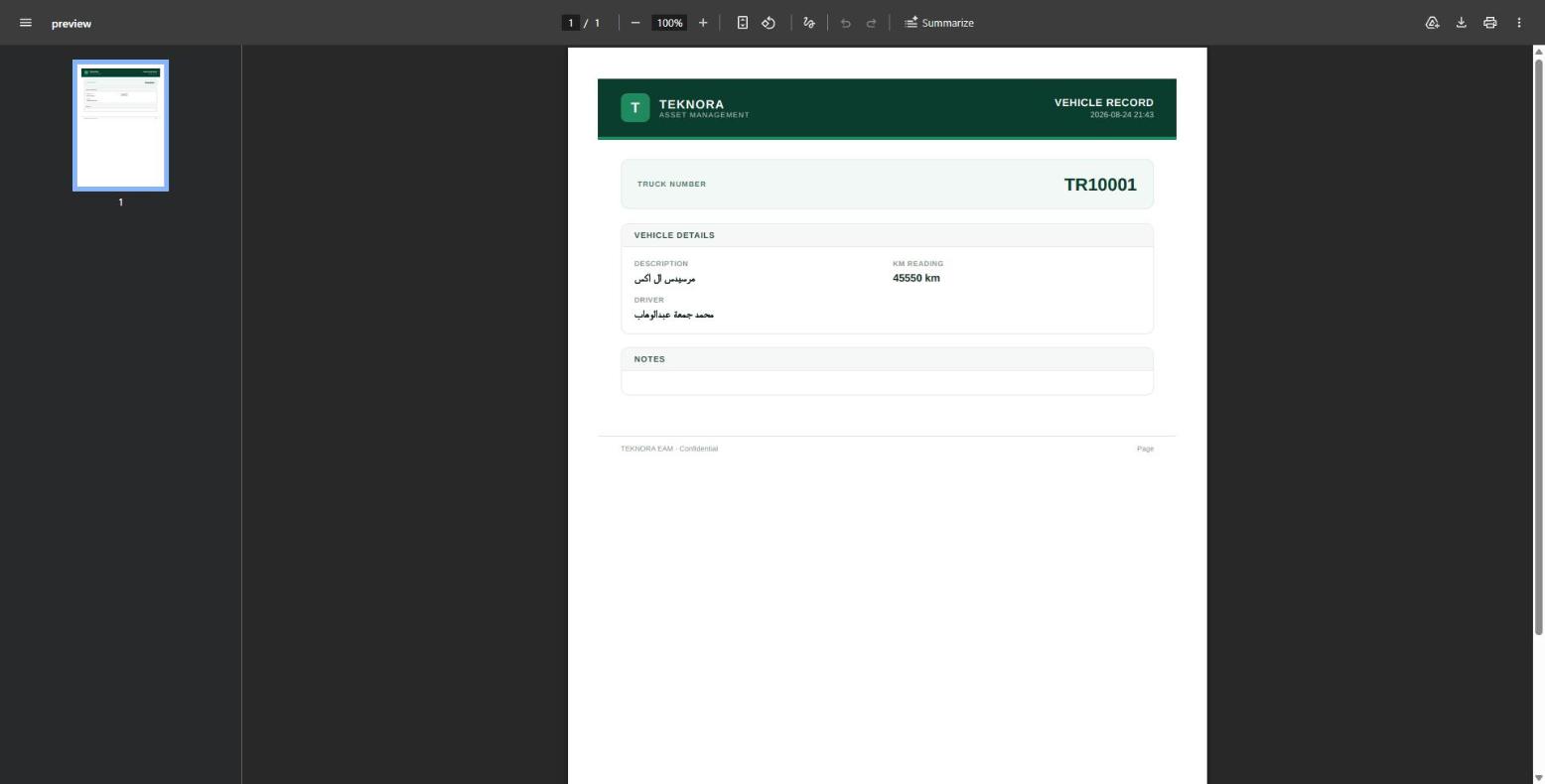
Task: Select the page 1 thumbnail
Action: pos(121,125)
